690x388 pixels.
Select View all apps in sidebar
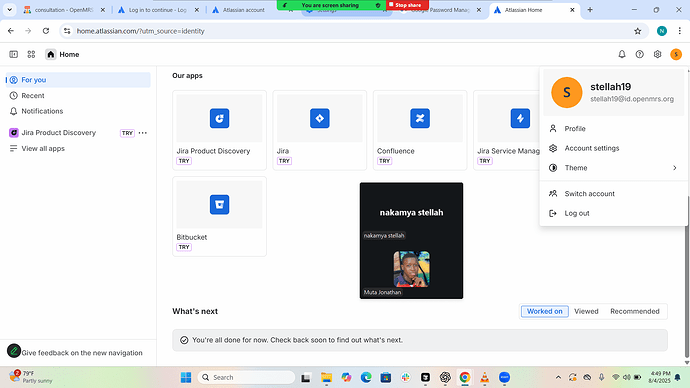pyautogui.click(x=78, y=149)
